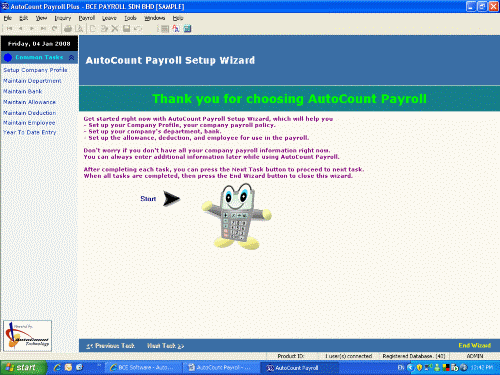Go to Previous Task in the wizard
Viewport: 500px width, 375px height.
(x=110, y=346)
